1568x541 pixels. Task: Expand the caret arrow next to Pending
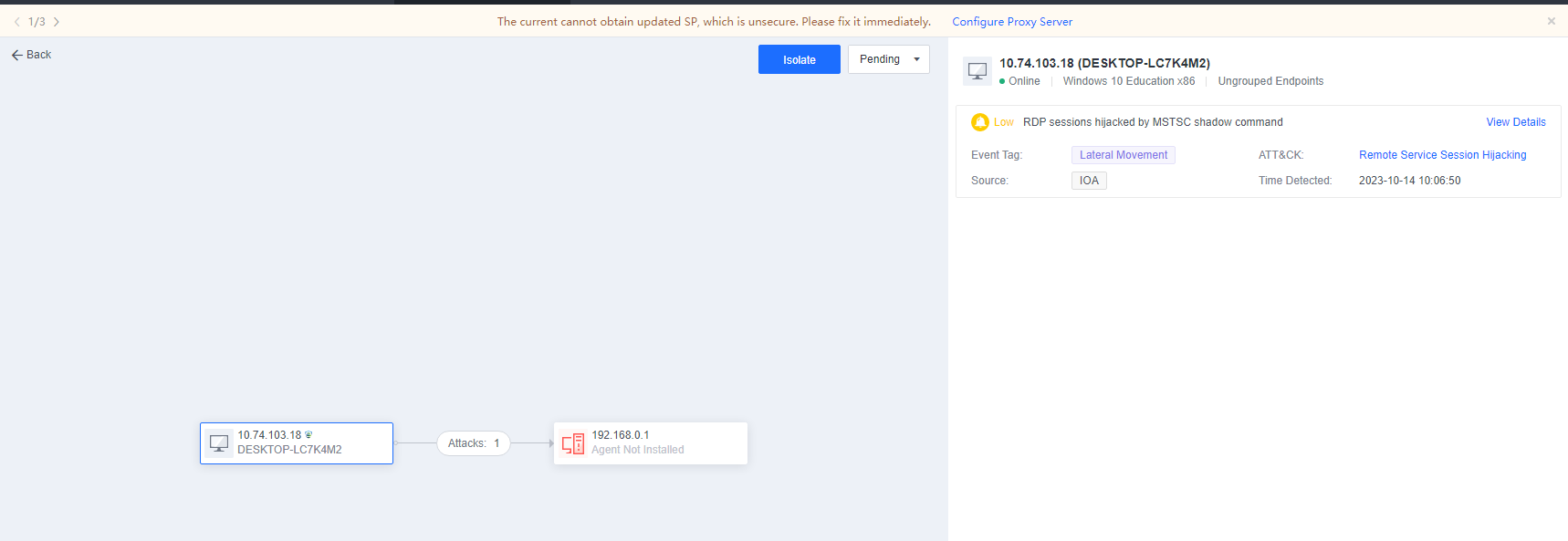pyautogui.click(x=916, y=59)
